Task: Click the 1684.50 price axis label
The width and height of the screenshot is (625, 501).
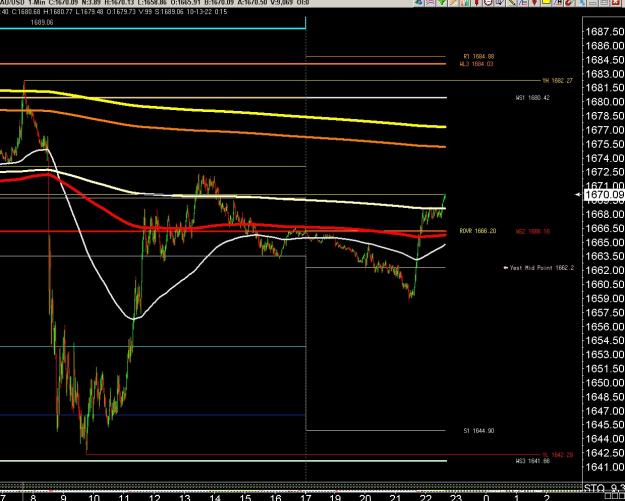Action: pos(604,60)
